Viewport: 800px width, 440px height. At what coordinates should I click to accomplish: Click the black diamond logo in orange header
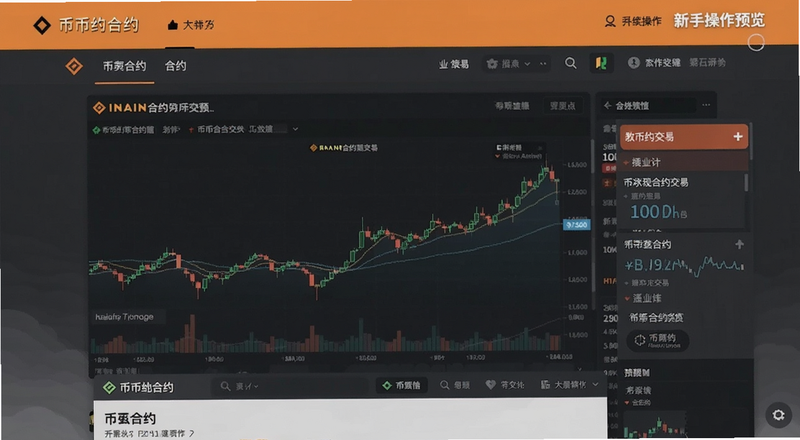coord(42,25)
